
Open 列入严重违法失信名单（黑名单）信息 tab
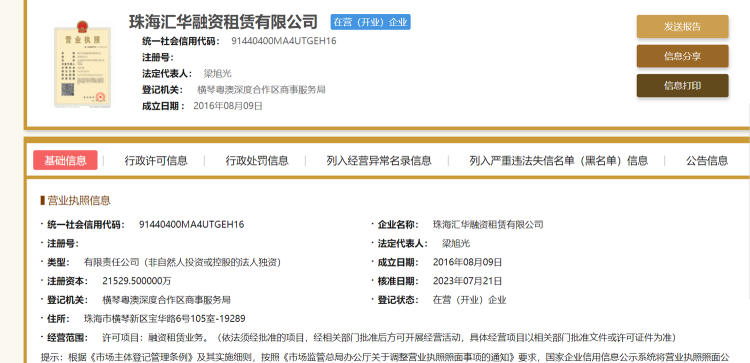[x=559, y=161]
